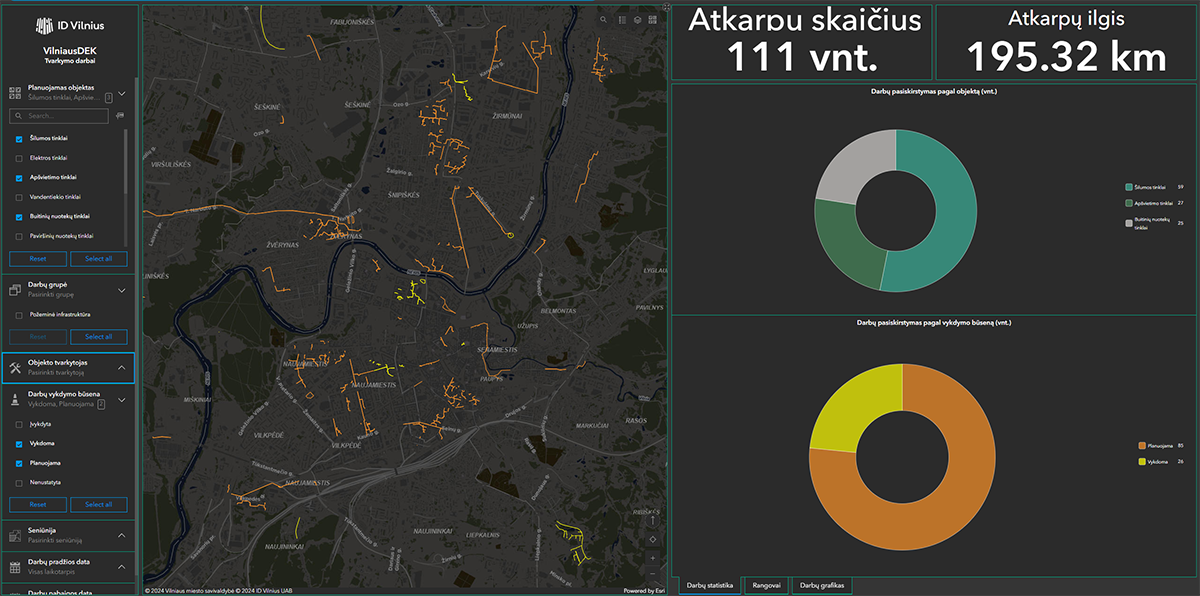Select all Darbų grupė options
Image resolution: width=1200 pixels, height=596 pixels.
(x=98, y=336)
